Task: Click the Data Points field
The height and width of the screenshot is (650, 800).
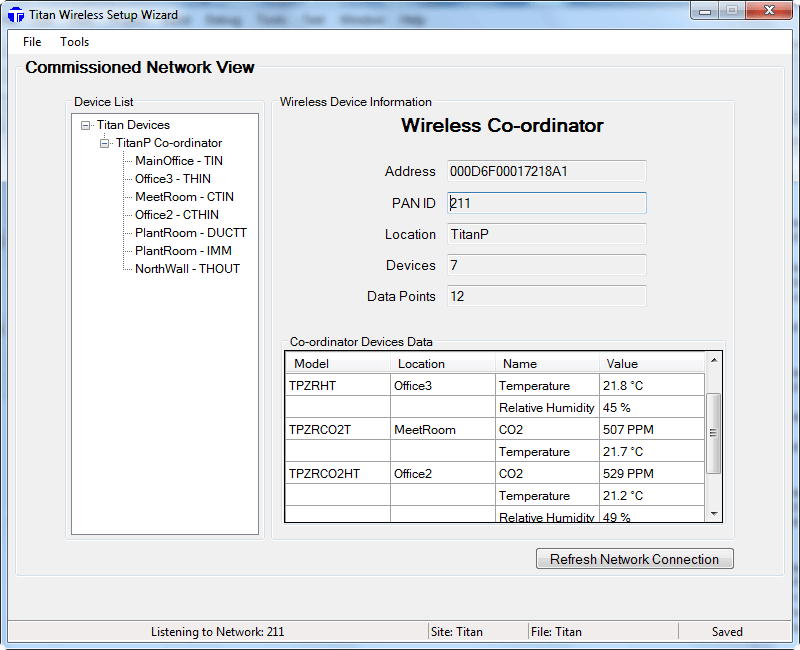Action: coord(546,296)
